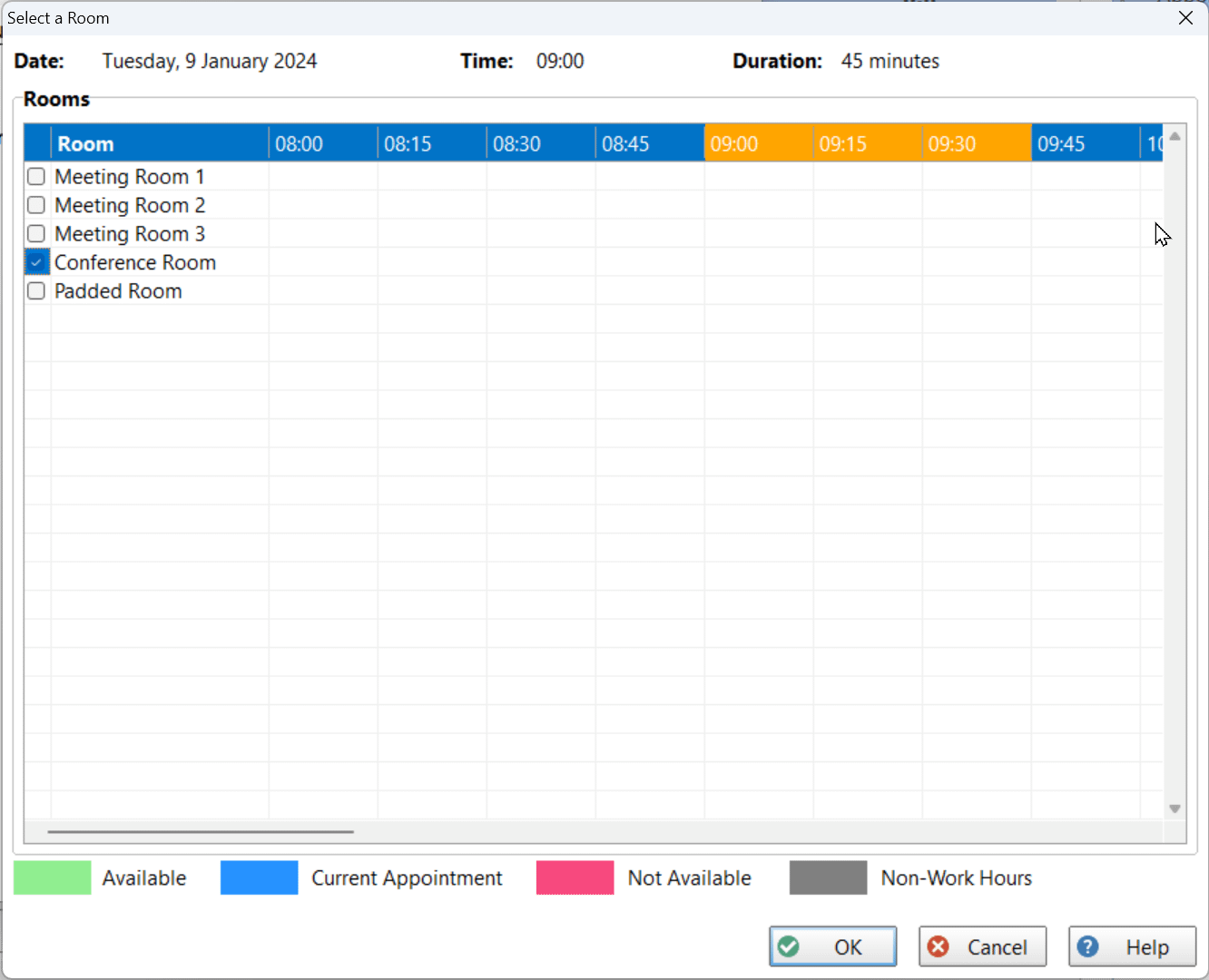Click the date Tuesday, 9 January 2024
This screenshot has height=980, width=1209.
[210, 61]
